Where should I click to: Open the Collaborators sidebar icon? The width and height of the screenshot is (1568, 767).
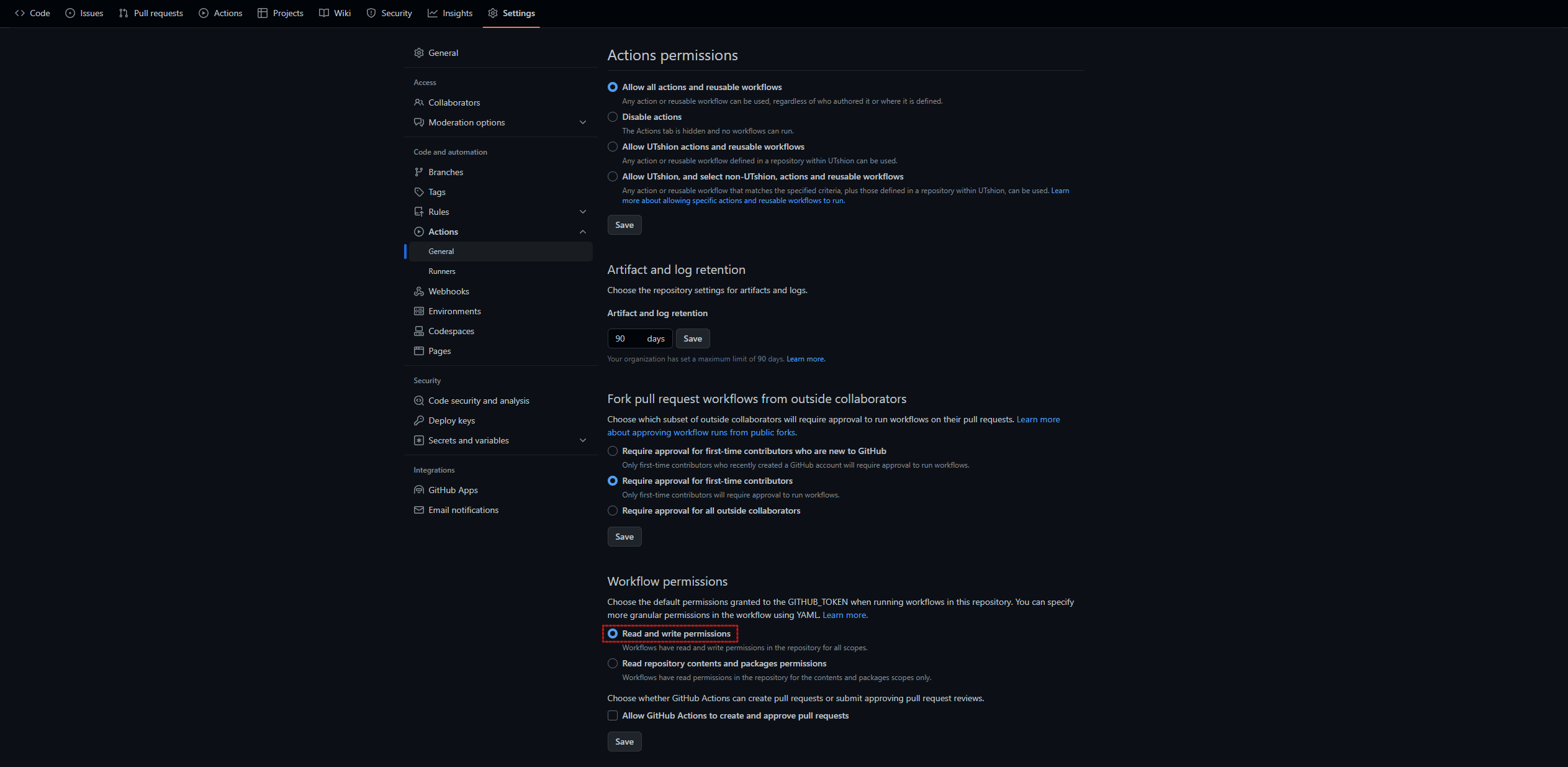420,102
